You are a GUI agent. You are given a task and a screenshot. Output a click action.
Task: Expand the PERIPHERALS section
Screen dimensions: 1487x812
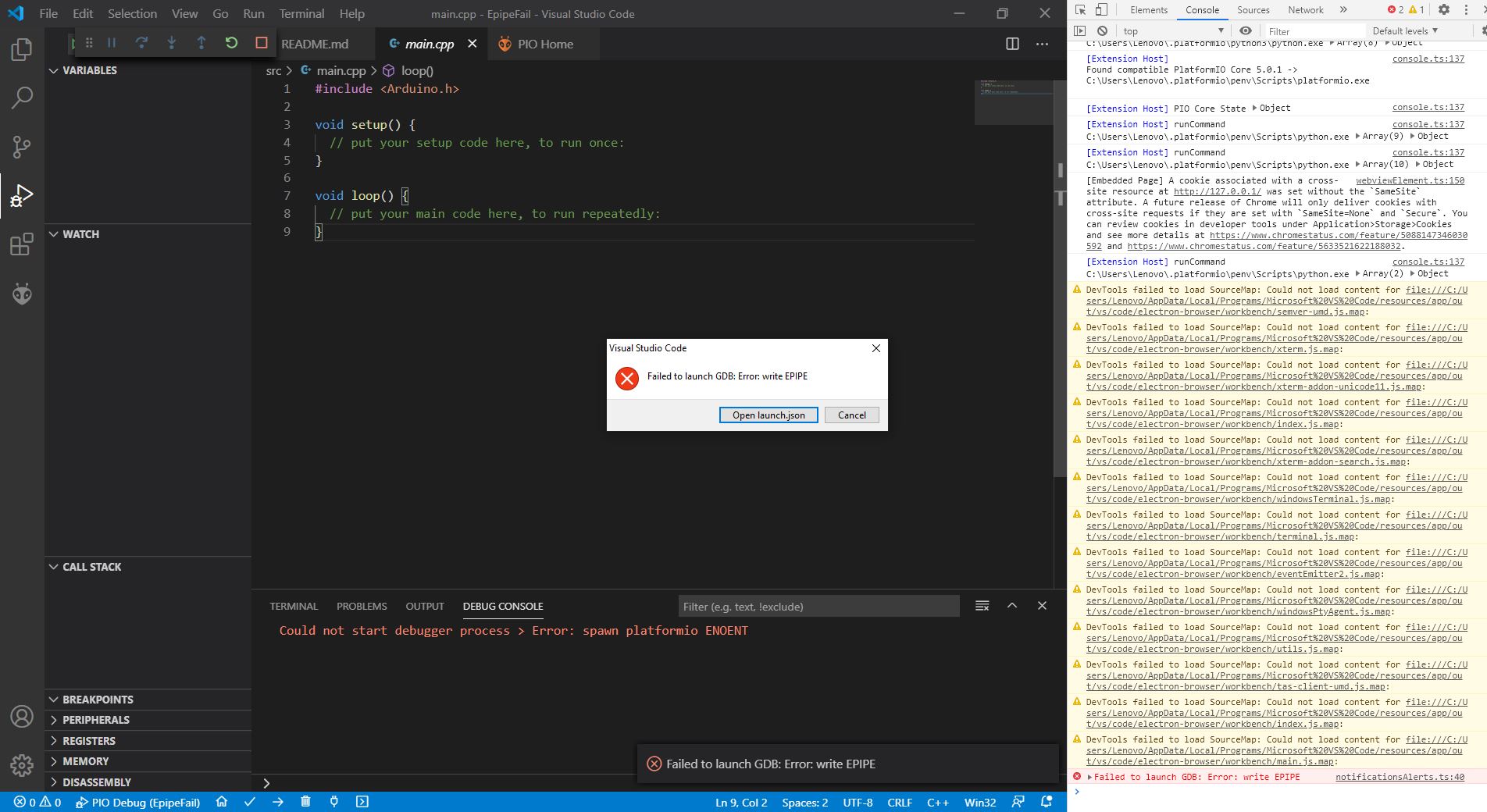(148, 720)
